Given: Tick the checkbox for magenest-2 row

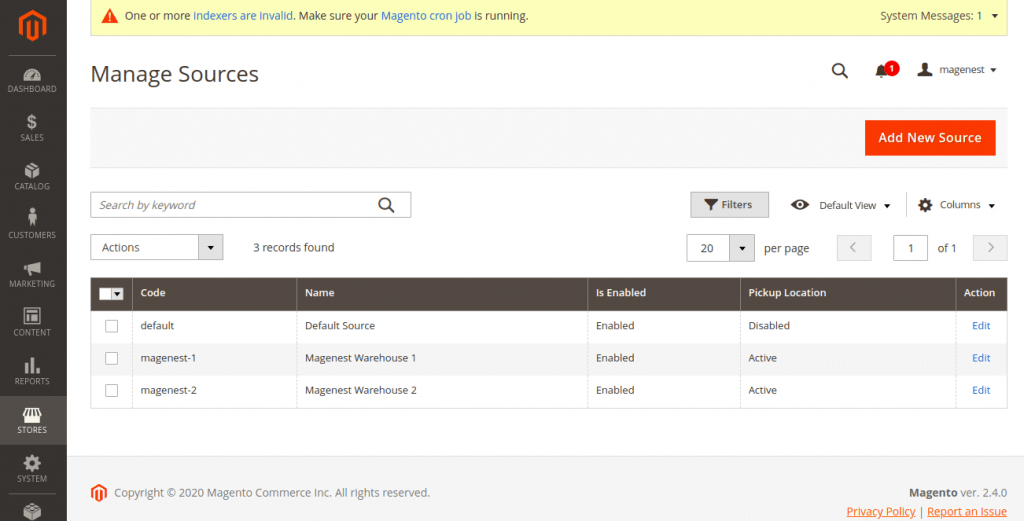Looking at the screenshot, I should click(112, 390).
